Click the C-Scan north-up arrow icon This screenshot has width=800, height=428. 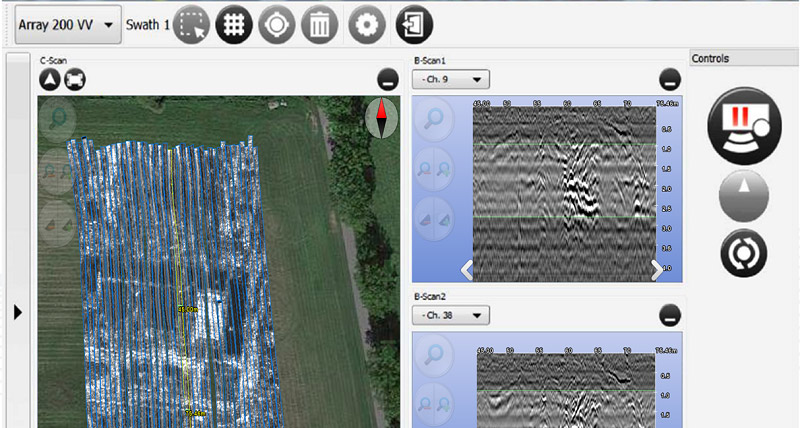pos(50,80)
